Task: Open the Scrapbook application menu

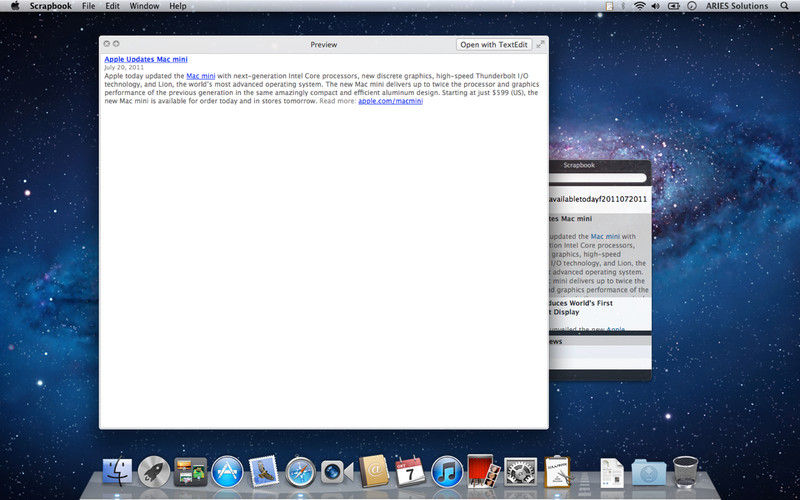Action: pos(51,6)
